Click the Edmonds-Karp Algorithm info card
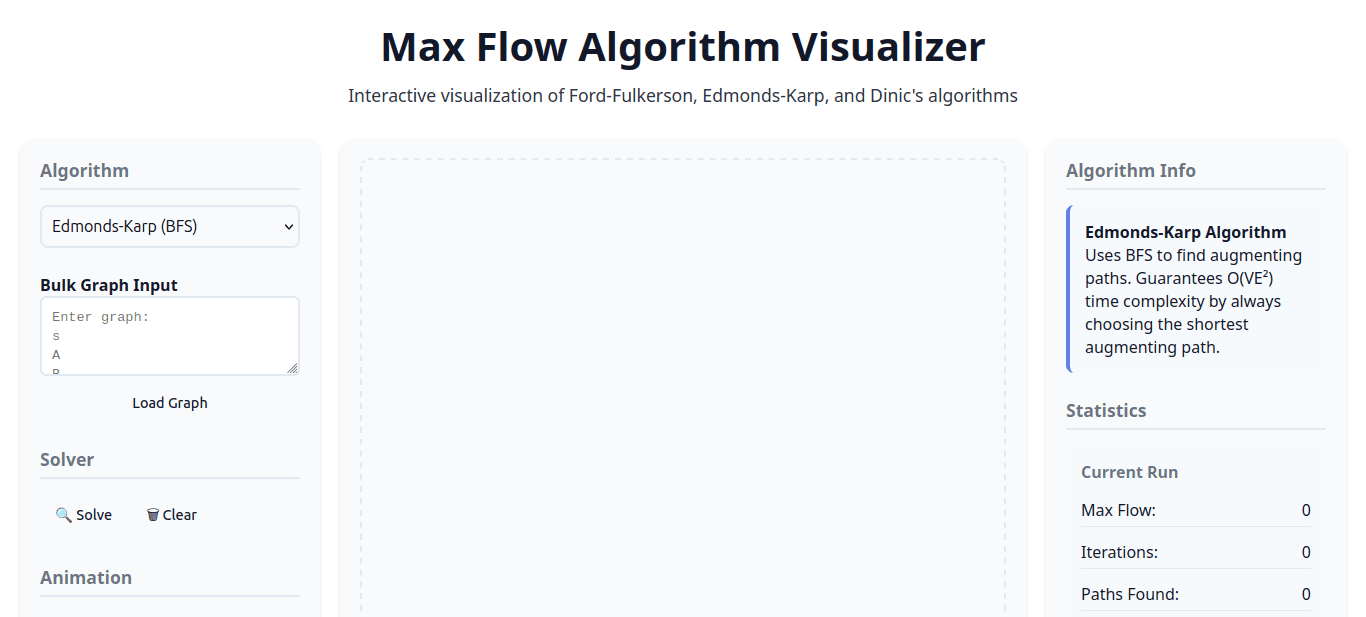This screenshot has width=1366, height=617. pos(1193,288)
